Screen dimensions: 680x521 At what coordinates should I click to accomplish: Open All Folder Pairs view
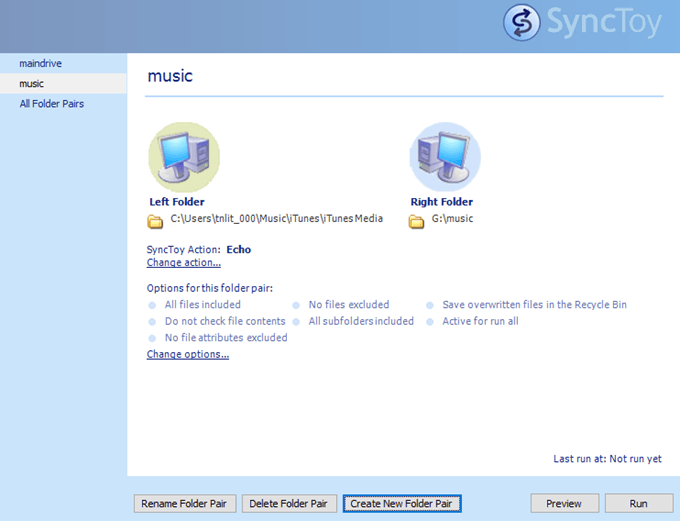point(52,104)
